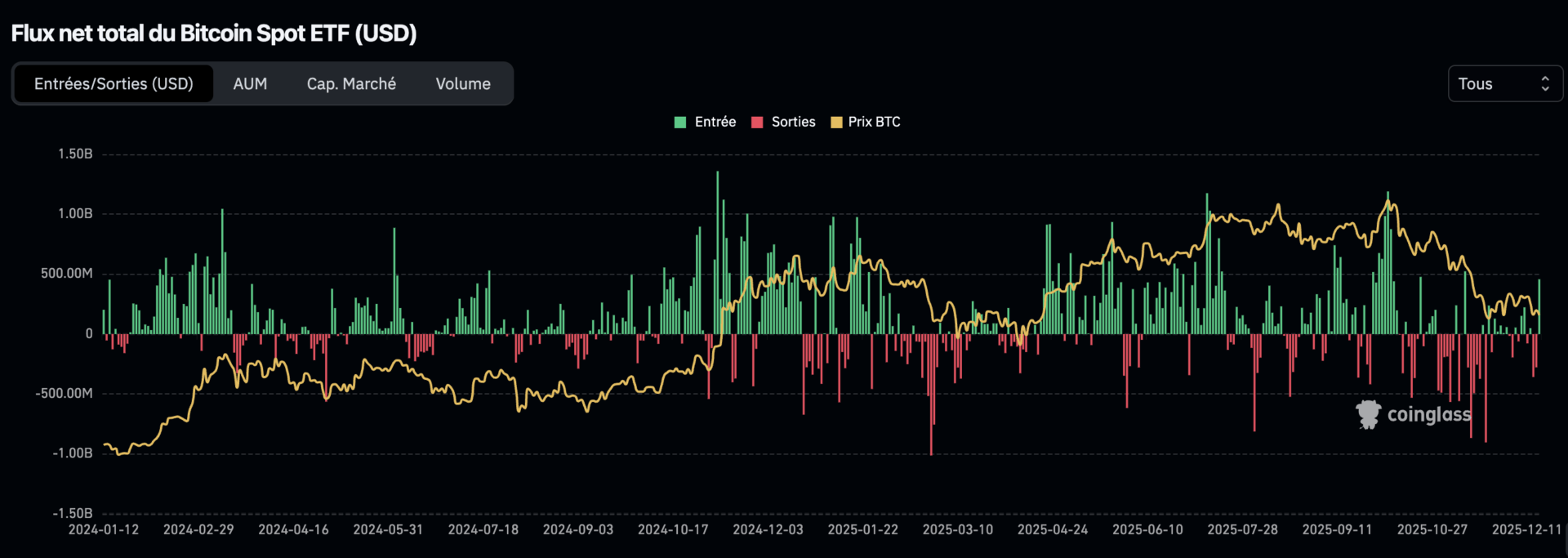Click the 2025-03-10 date label on the x-axis
Image resolution: width=1568 pixels, height=558 pixels.
[x=957, y=529]
